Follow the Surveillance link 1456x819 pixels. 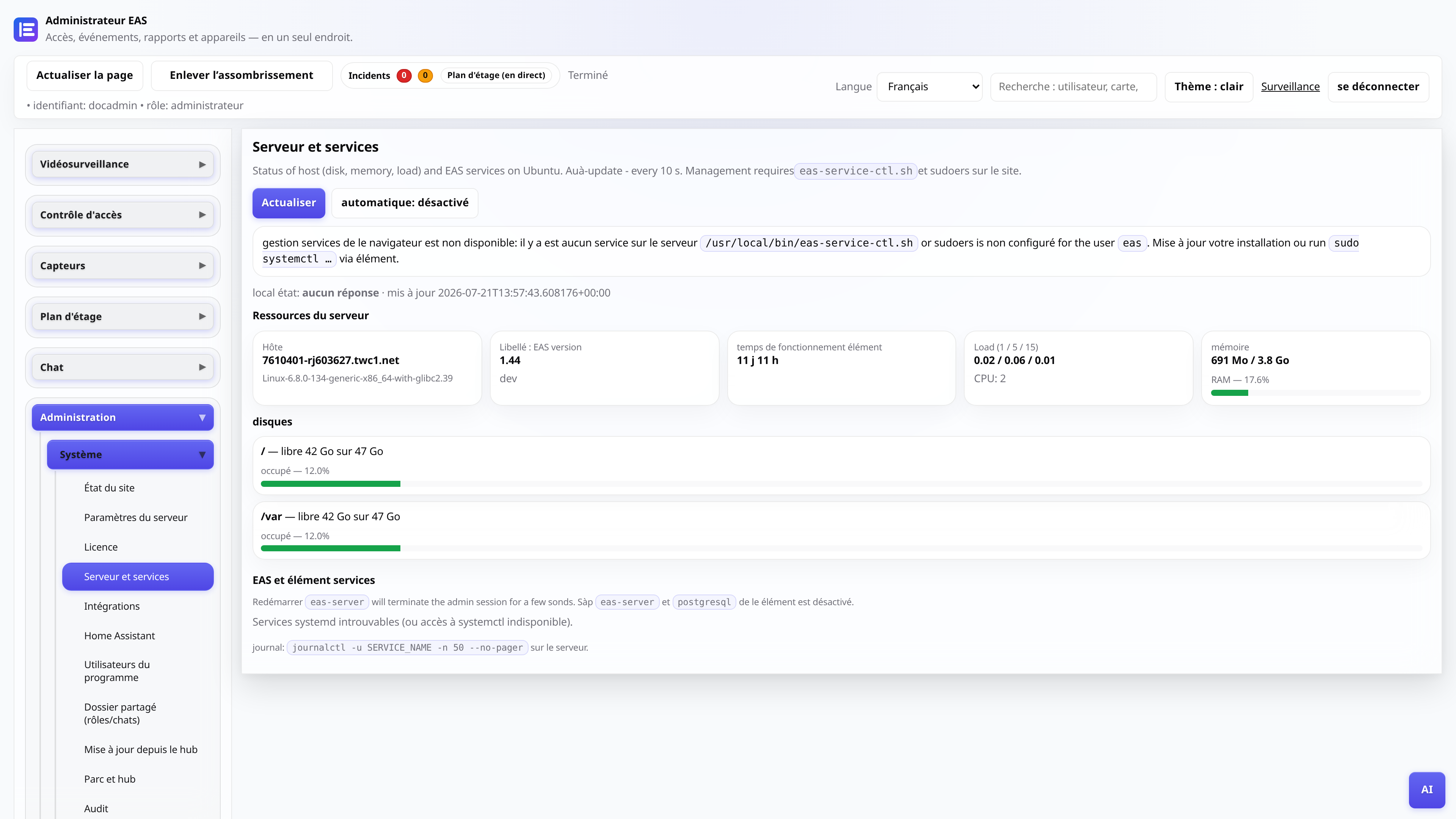tap(1290, 86)
